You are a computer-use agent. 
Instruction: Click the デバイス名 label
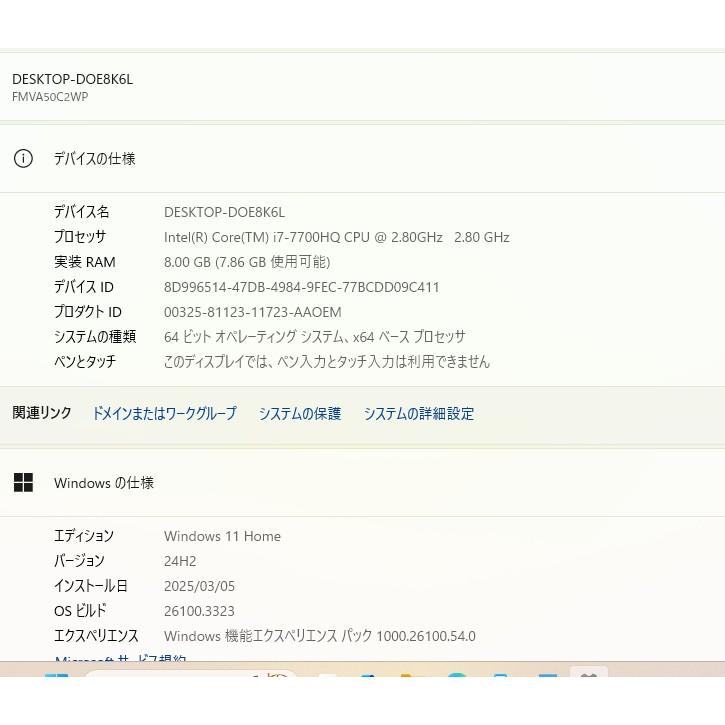(x=82, y=212)
